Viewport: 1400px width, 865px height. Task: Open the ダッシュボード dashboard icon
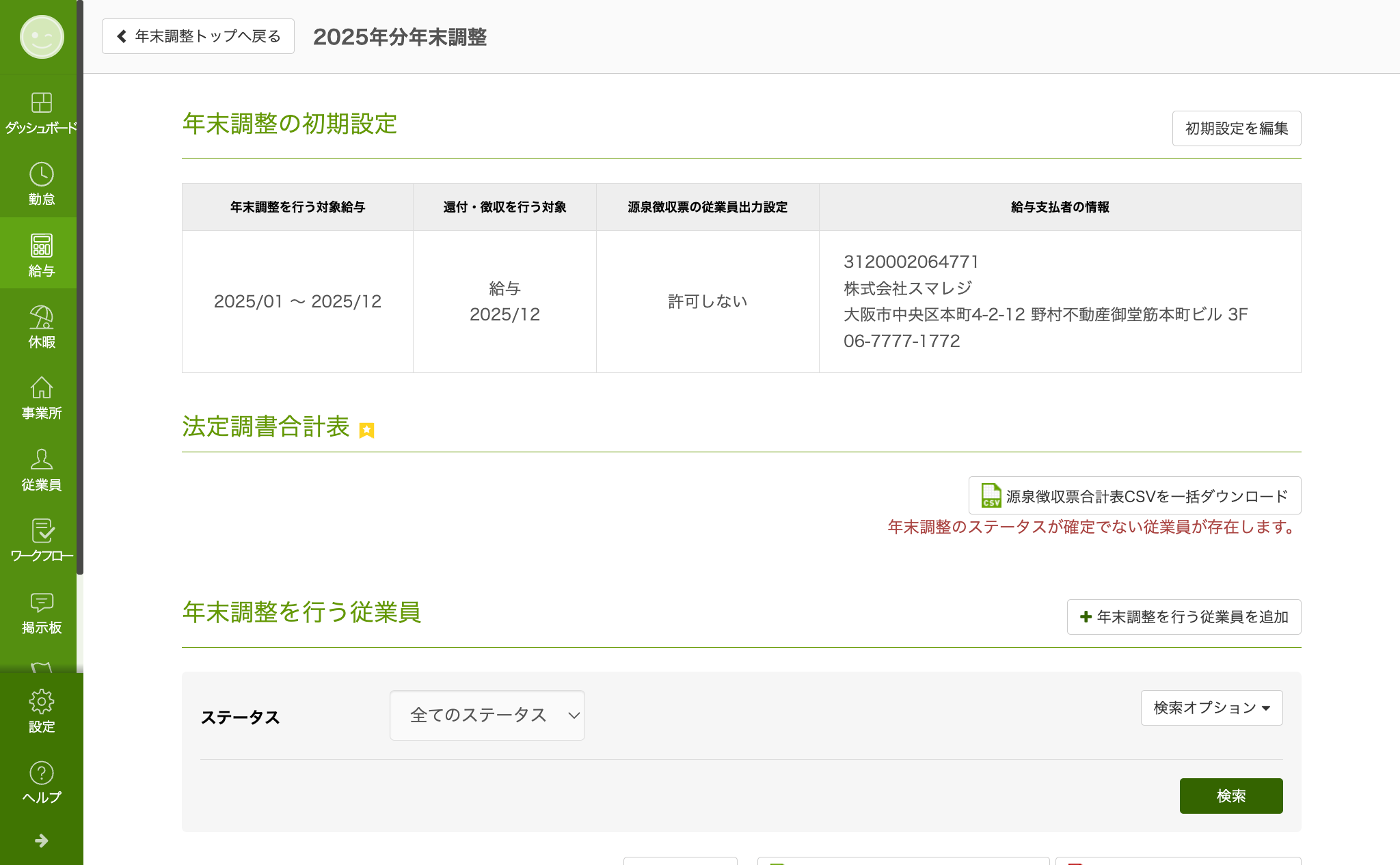click(41, 103)
